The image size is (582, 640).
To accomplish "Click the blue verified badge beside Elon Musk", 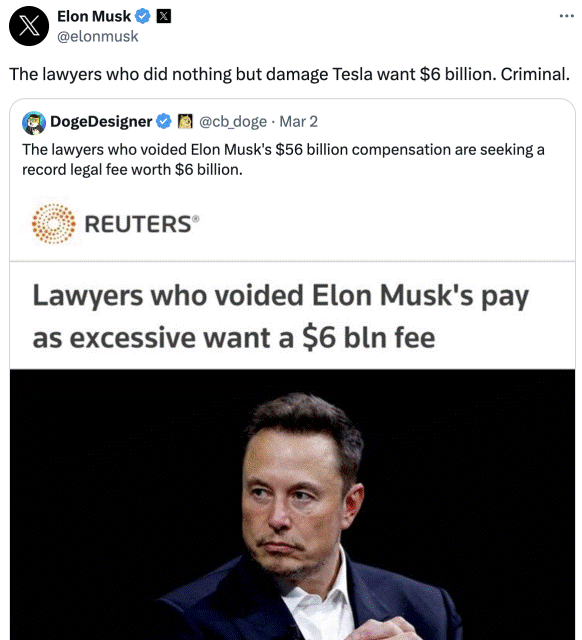I will point(143,16).
